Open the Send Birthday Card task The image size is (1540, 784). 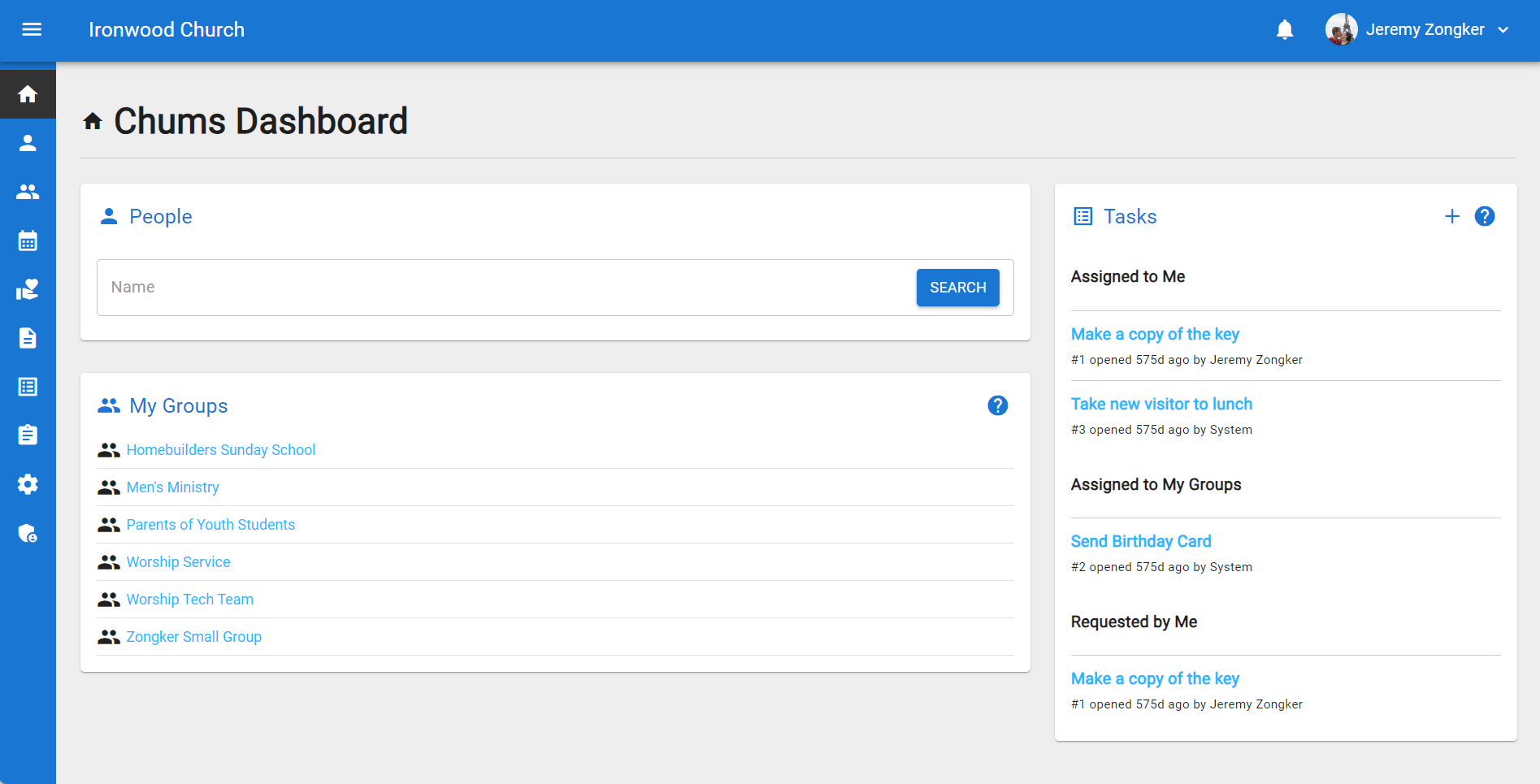pos(1140,541)
